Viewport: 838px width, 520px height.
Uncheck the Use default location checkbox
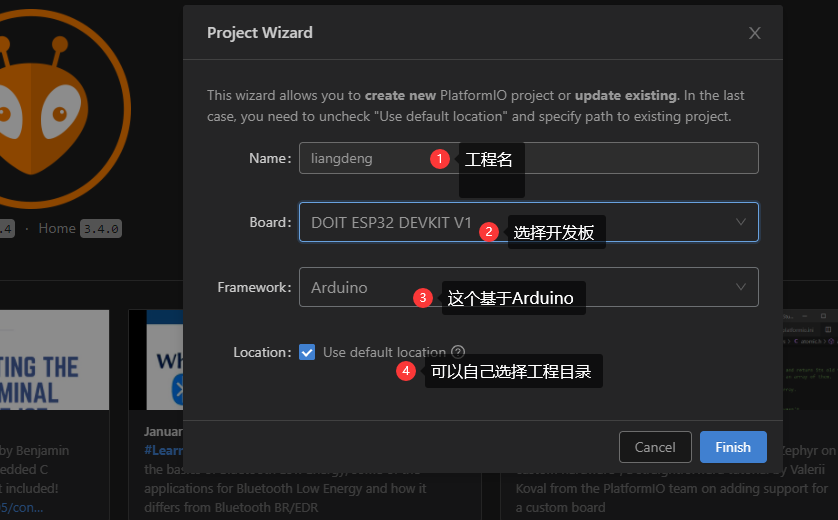tap(307, 352)
